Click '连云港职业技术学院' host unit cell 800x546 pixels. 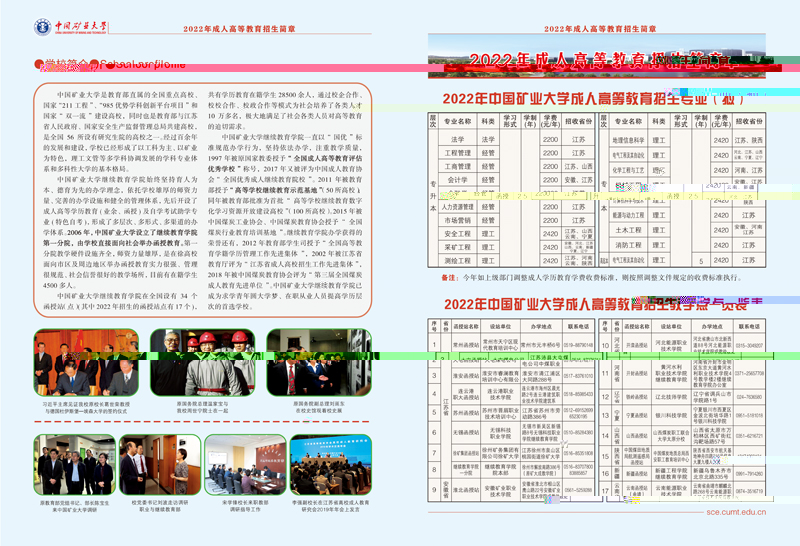500,394
